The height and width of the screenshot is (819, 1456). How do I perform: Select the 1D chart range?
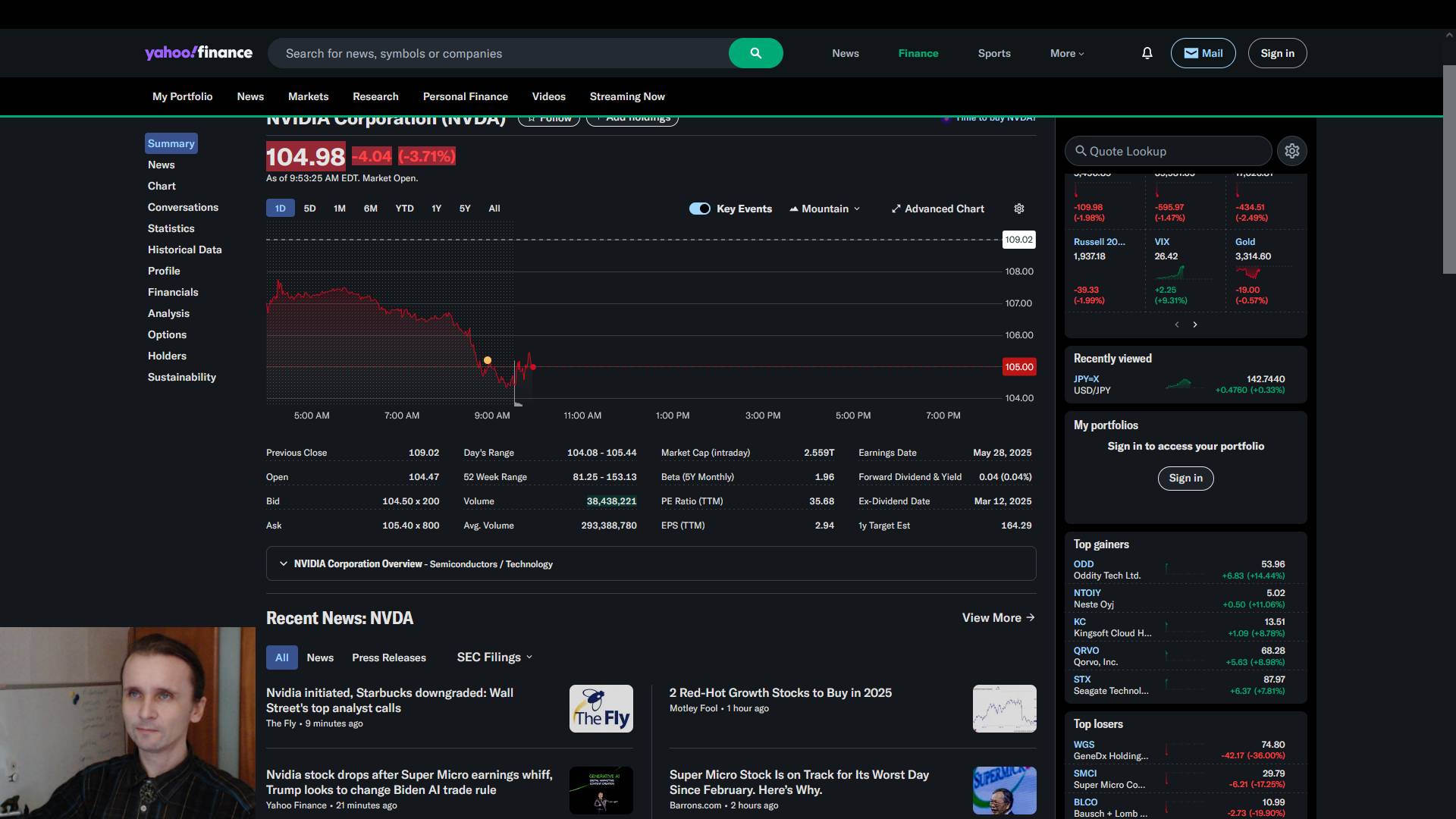[x=280, y=209]
